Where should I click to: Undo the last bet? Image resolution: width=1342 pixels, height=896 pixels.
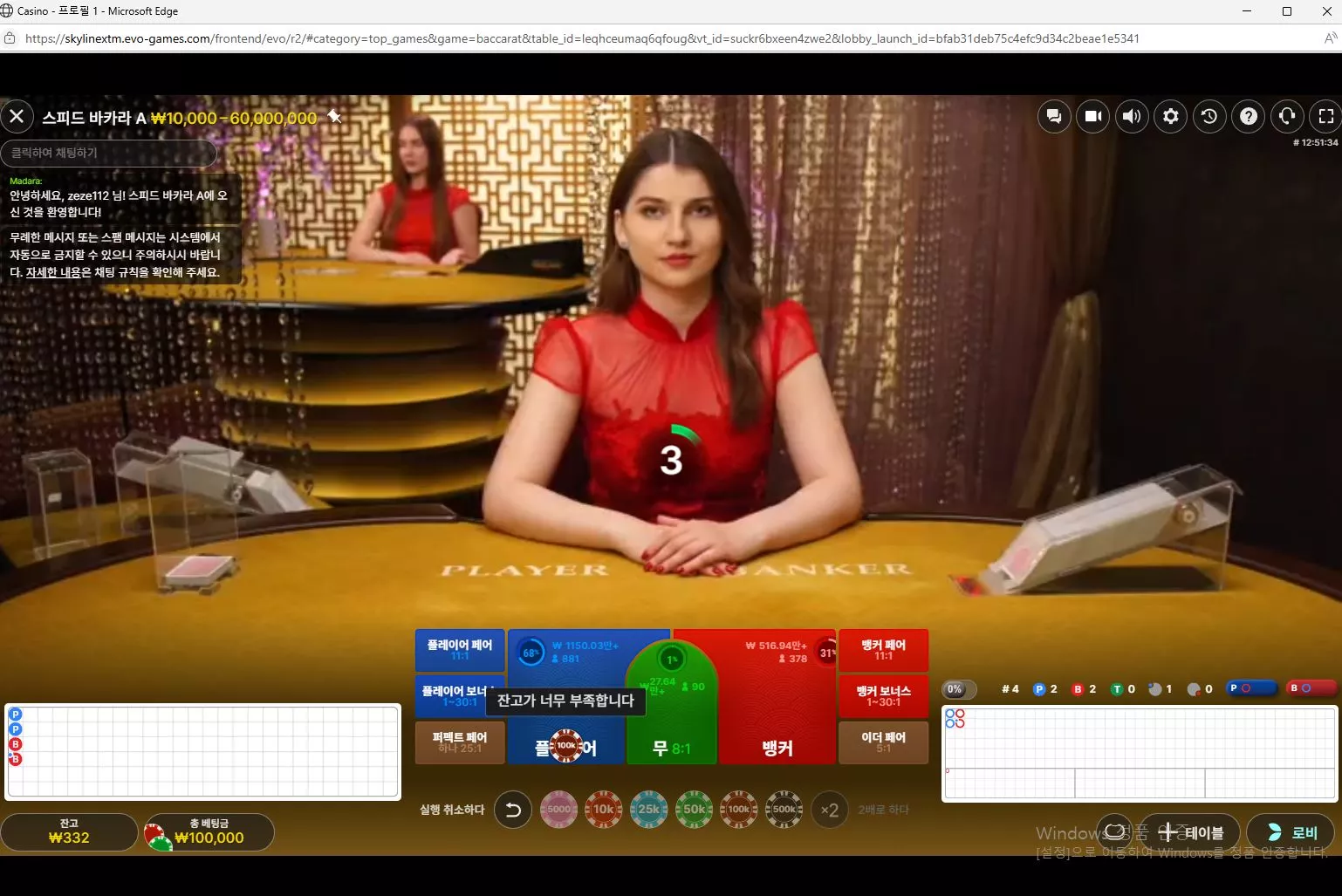pyautogui.click(x=513, y=810)
